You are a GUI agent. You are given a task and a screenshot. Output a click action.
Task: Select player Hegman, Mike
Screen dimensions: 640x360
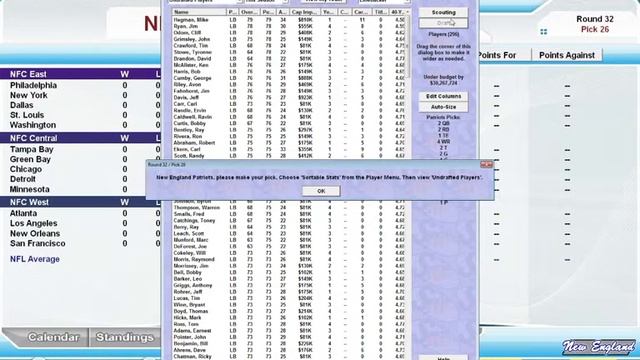click(x=191, y=20)
